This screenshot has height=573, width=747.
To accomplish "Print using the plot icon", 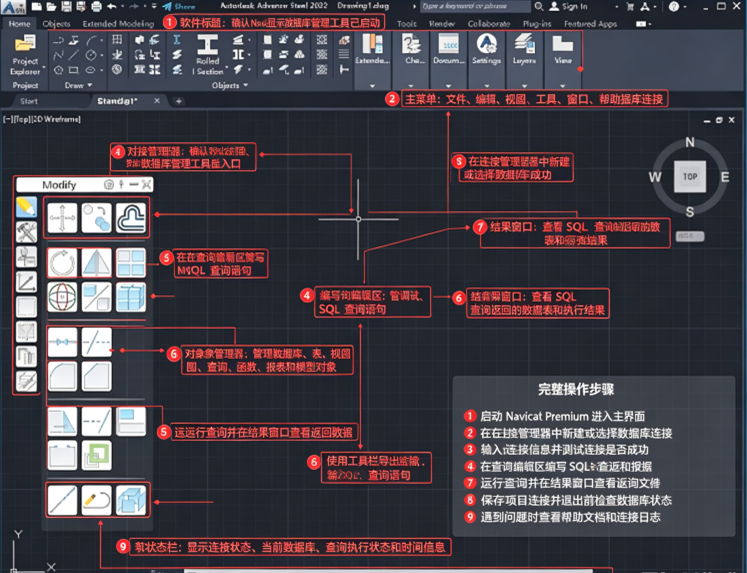I will tap(96, 6).
